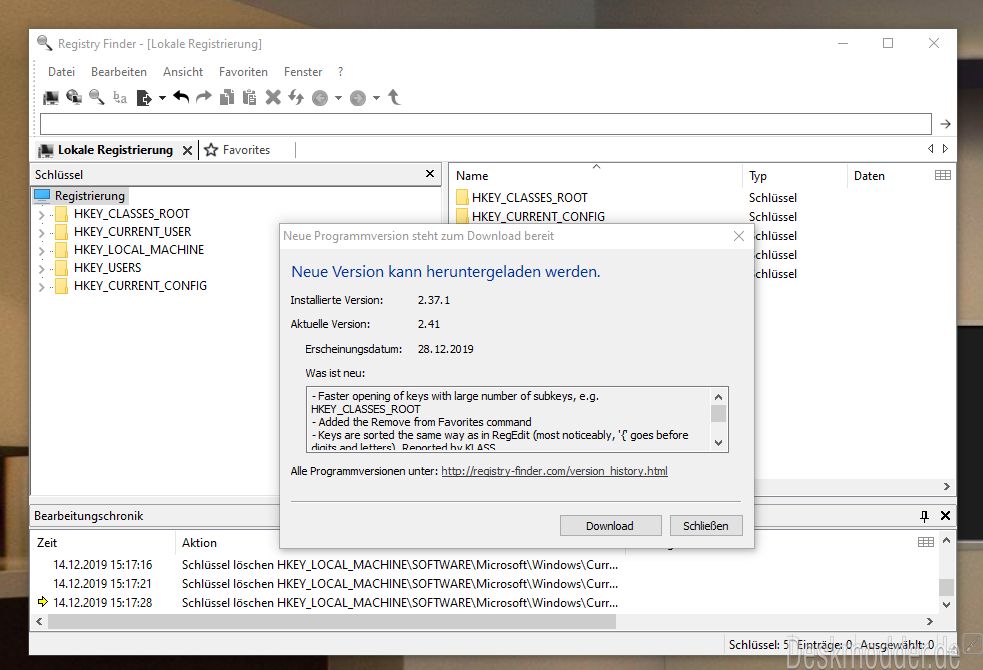Screen dimensions: 983x670
Task: Sort the list by the Name column
Action: click(x=472, y=176)
